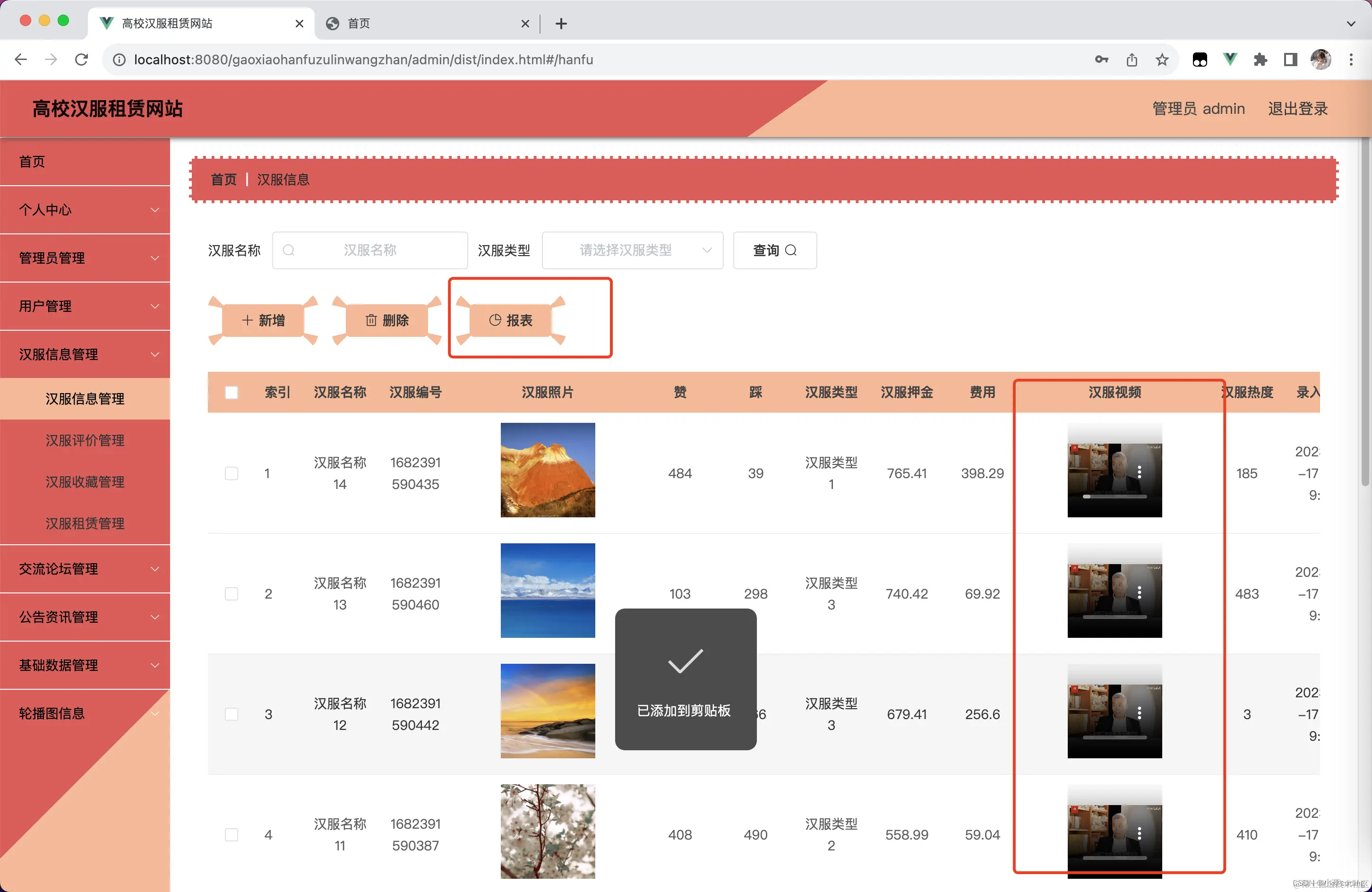Open the Vue devtools extension icon

tap(1230, 60)
